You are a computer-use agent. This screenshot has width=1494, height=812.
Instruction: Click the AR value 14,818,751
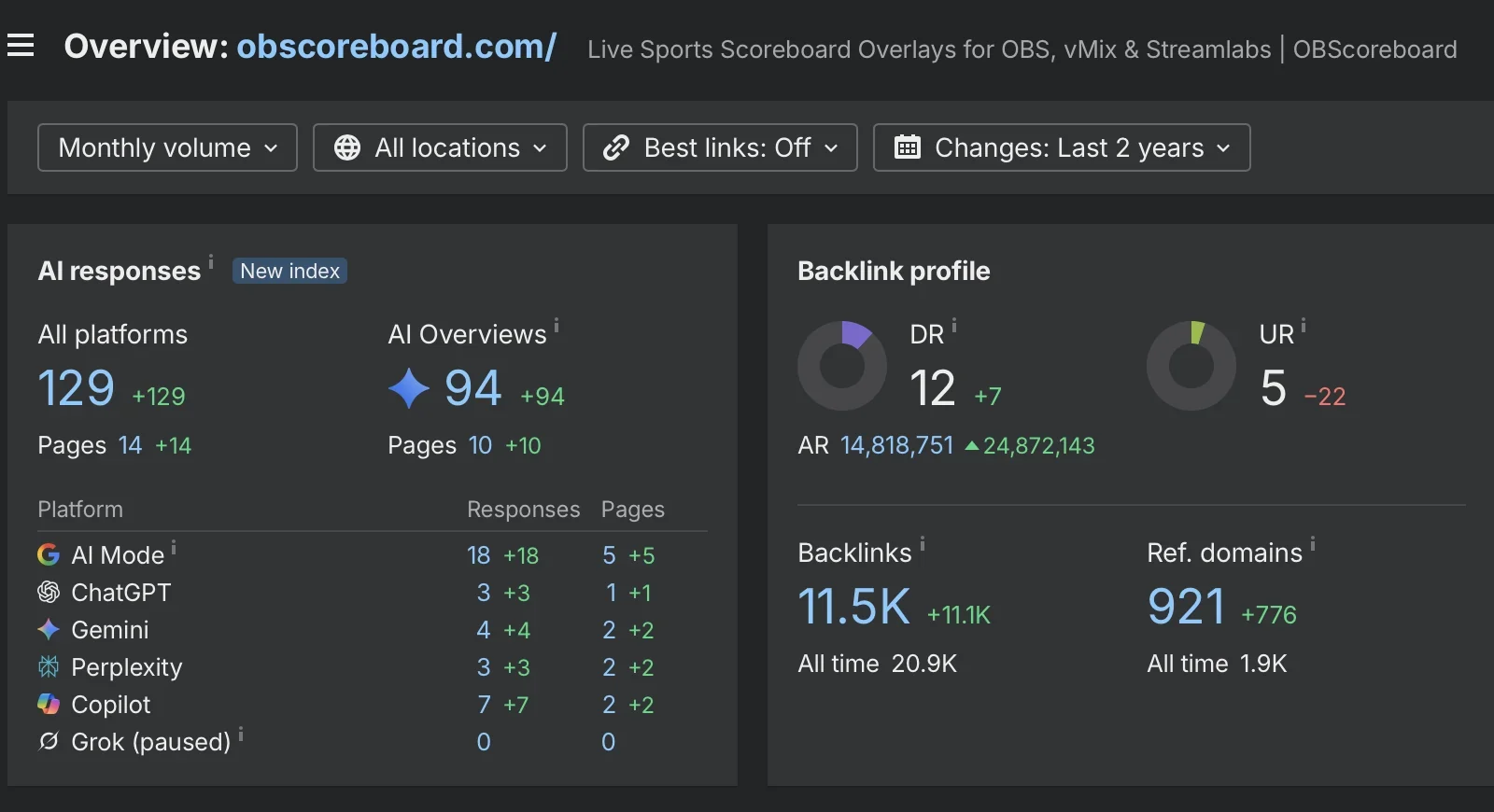(x=897, y=445)
